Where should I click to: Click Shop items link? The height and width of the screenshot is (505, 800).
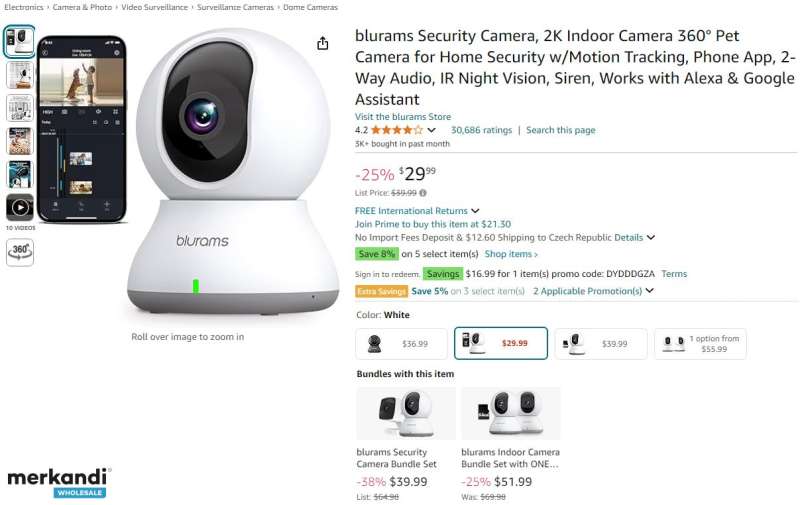click(511, 254)
